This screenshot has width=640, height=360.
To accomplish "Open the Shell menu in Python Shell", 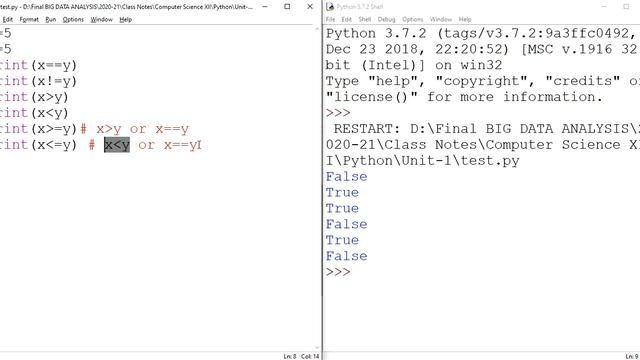I will tap(364, 19).
